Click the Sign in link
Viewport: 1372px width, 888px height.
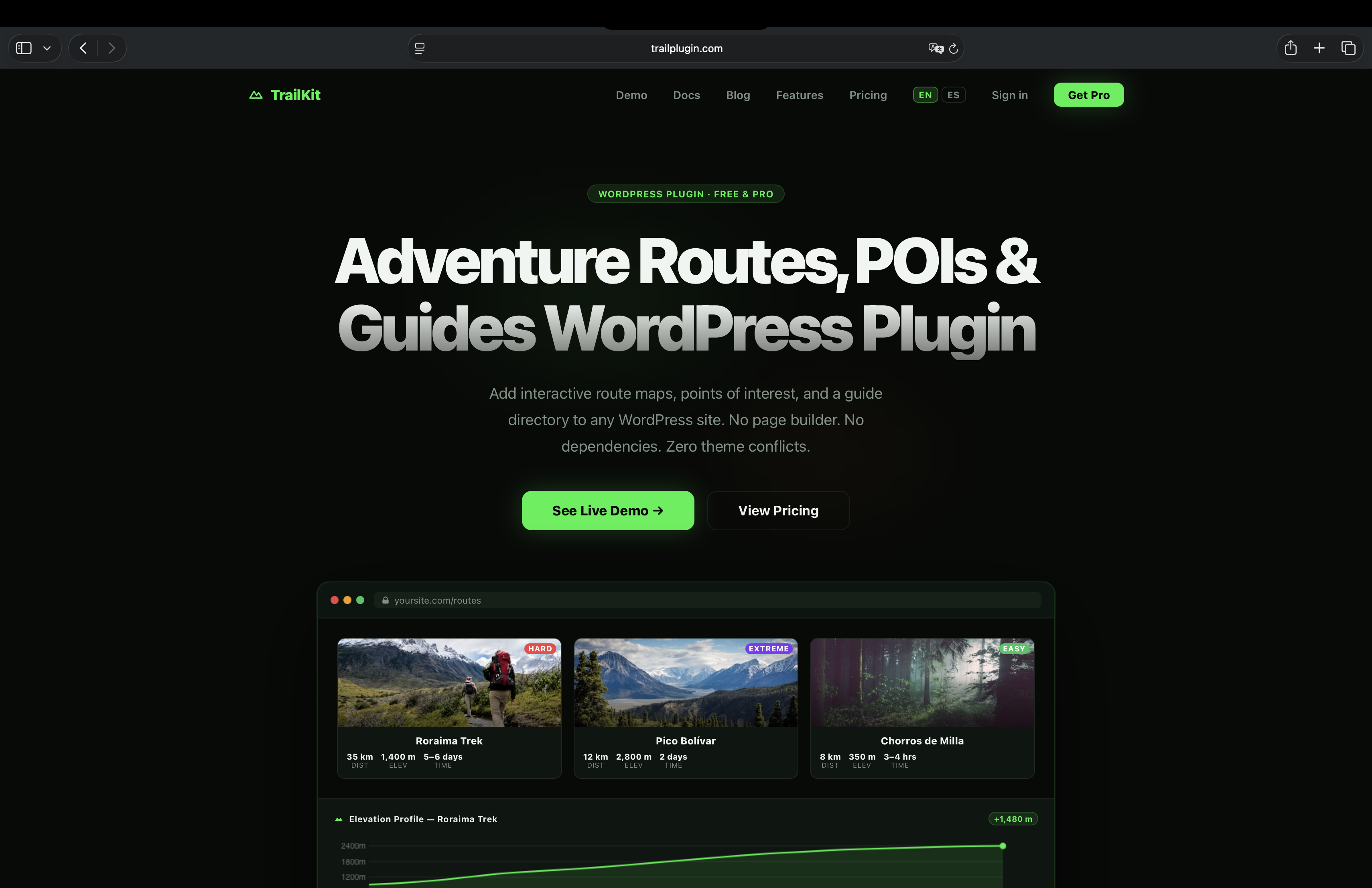[x=1009, y=95]
